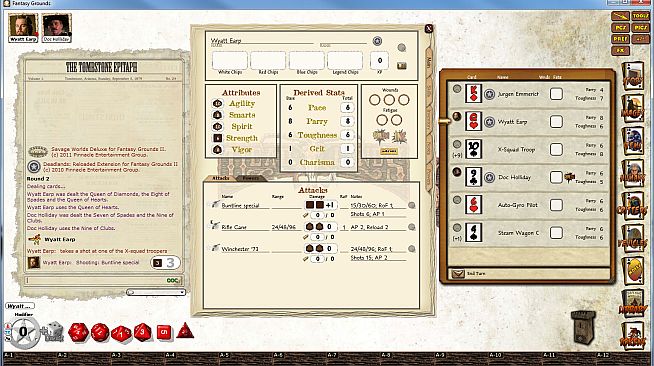Toggle Wyatt Earp wounds checkbox in tracker
Screen dimensions: 654x366
coord(556,122)
